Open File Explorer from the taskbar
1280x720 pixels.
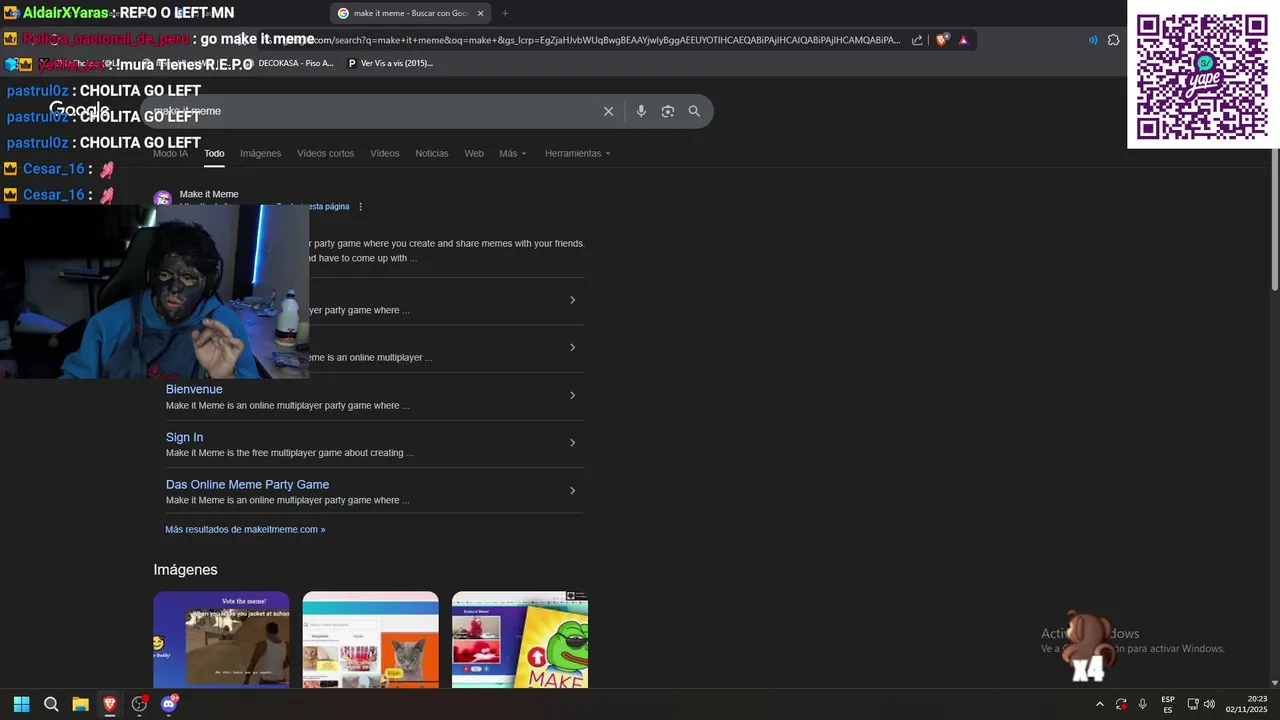coord(80,704)
